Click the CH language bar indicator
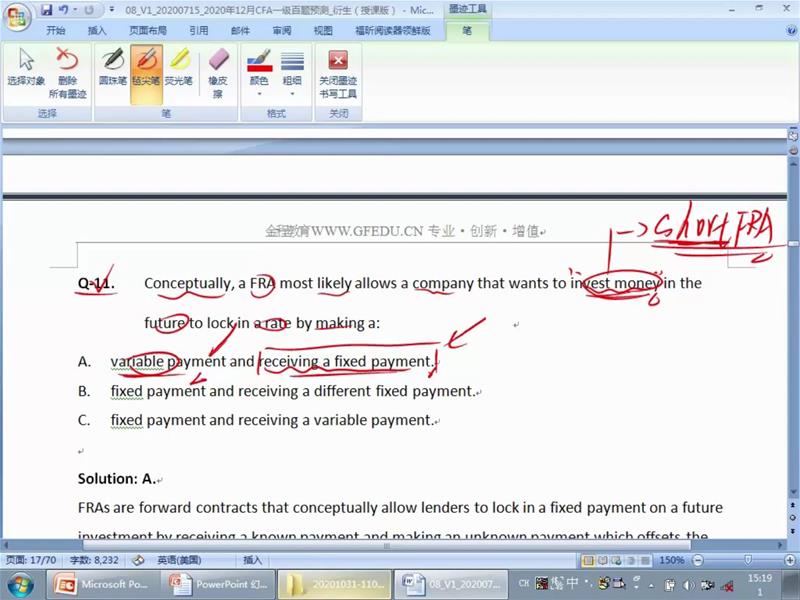 (524, 583)
